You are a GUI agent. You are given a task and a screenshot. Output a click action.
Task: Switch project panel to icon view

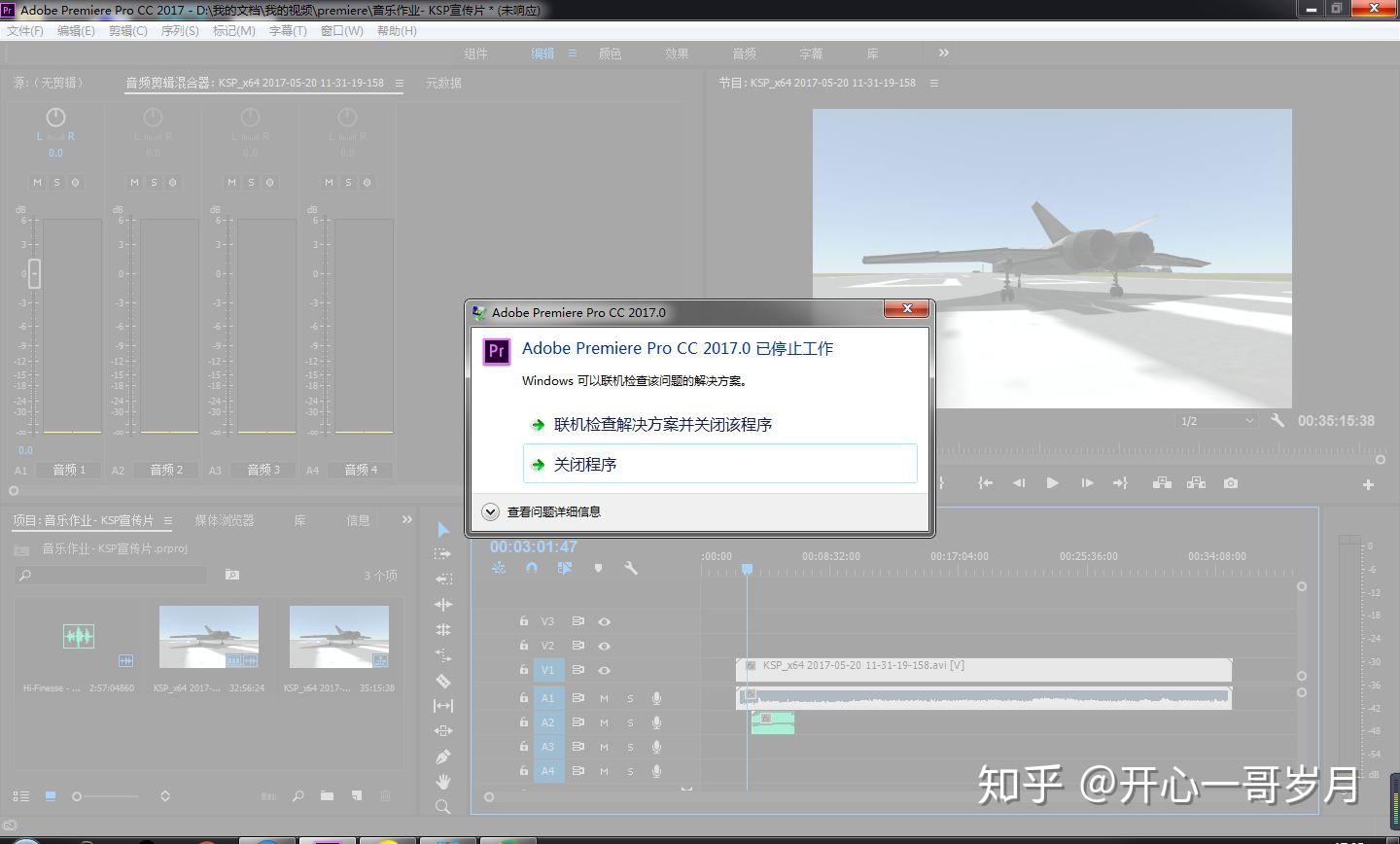pos(51,795)
